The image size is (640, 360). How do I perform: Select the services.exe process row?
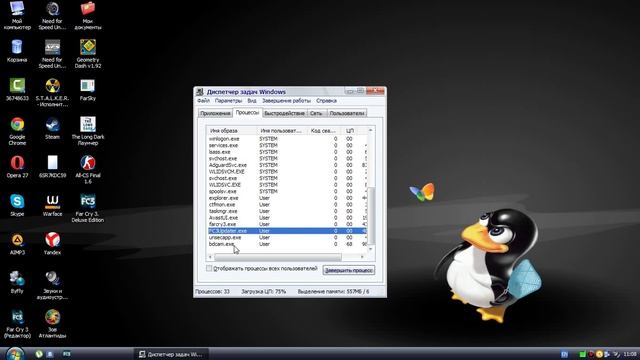pyautogui.click(x=287, y=145)
